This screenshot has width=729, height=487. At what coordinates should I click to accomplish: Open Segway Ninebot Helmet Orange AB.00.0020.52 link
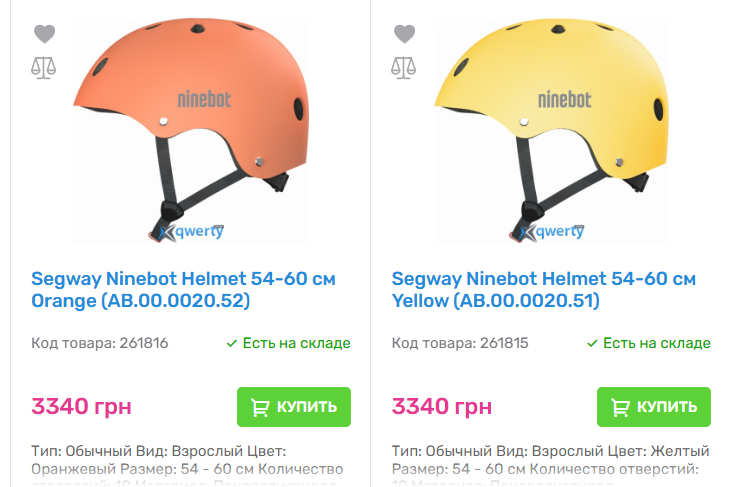183,290
